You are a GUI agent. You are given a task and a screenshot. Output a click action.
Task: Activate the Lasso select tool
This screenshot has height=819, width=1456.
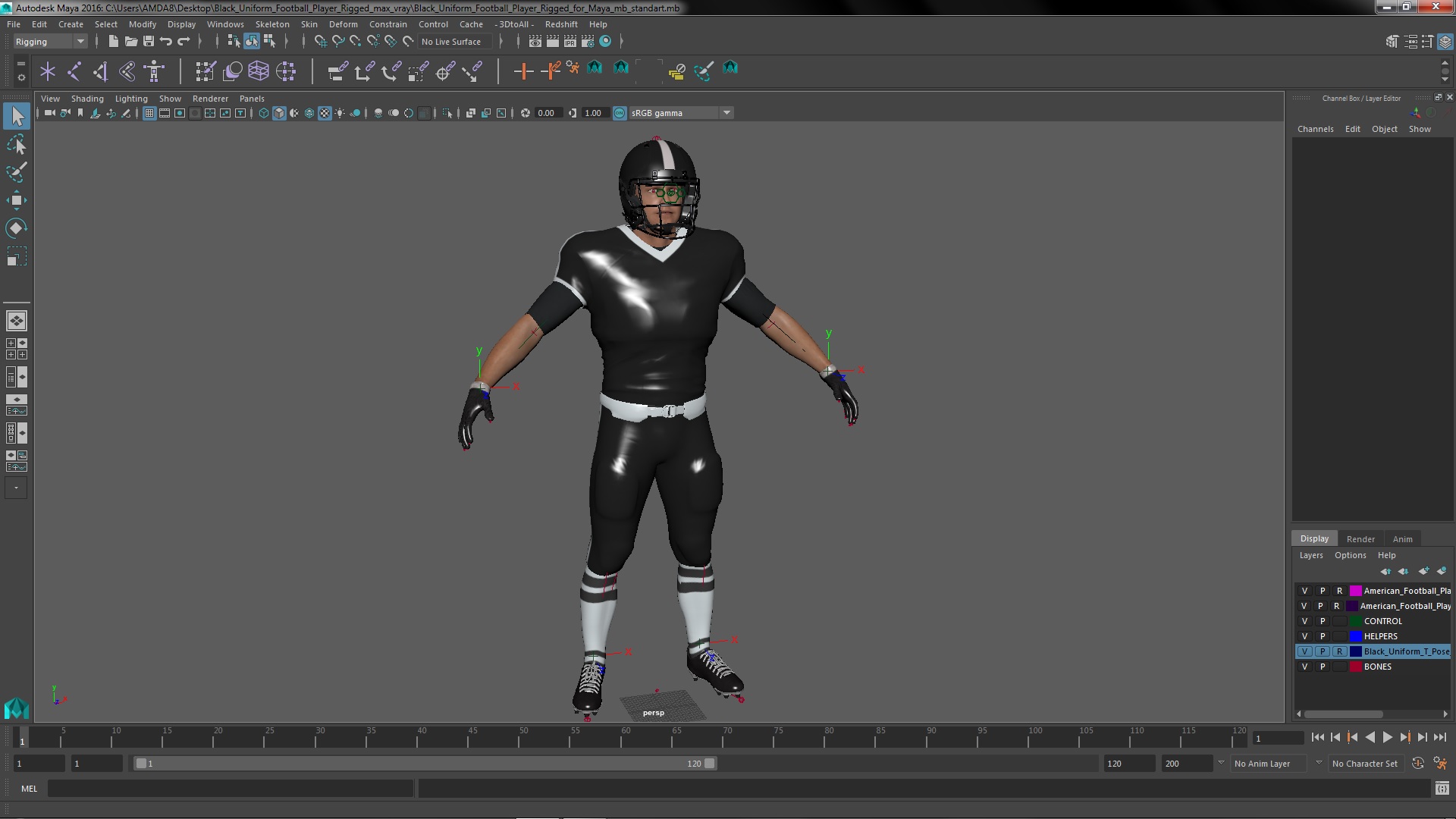click(x=16, y=144)
